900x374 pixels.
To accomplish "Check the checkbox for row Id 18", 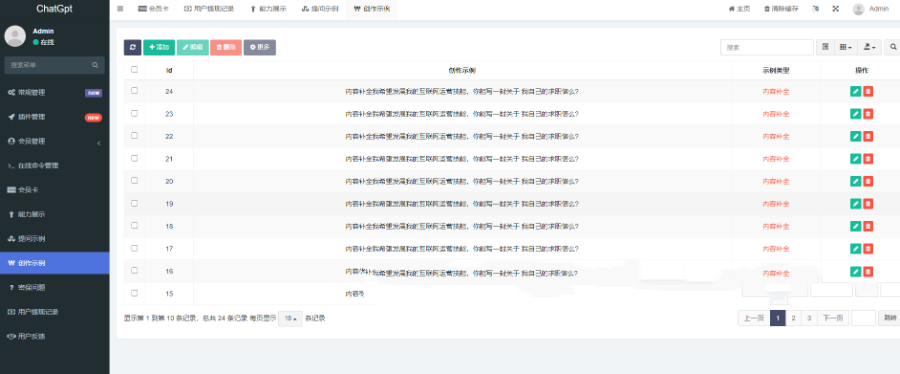I will pyautogui.click(x=134, y=225).
